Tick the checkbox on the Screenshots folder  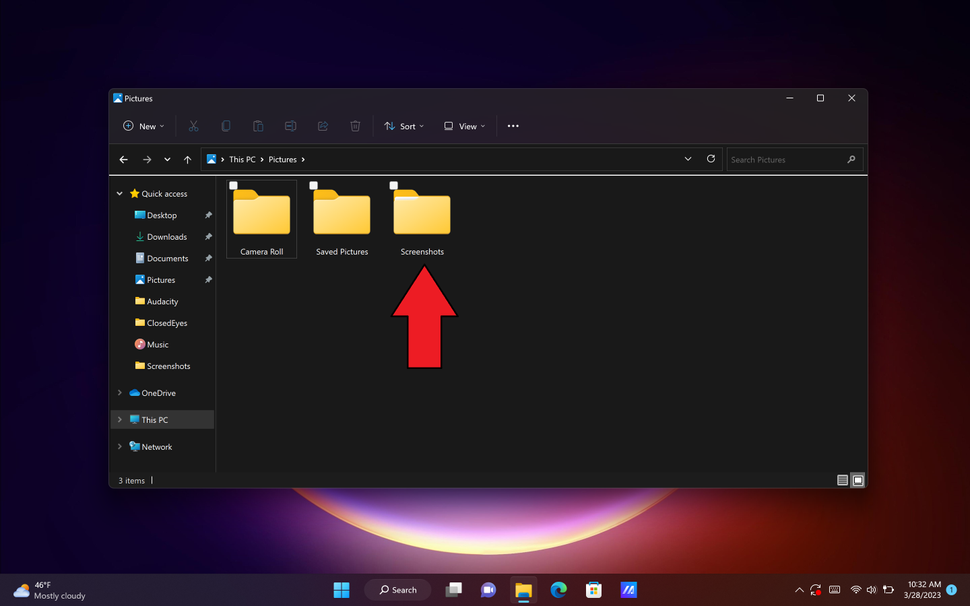pos(394,185)
